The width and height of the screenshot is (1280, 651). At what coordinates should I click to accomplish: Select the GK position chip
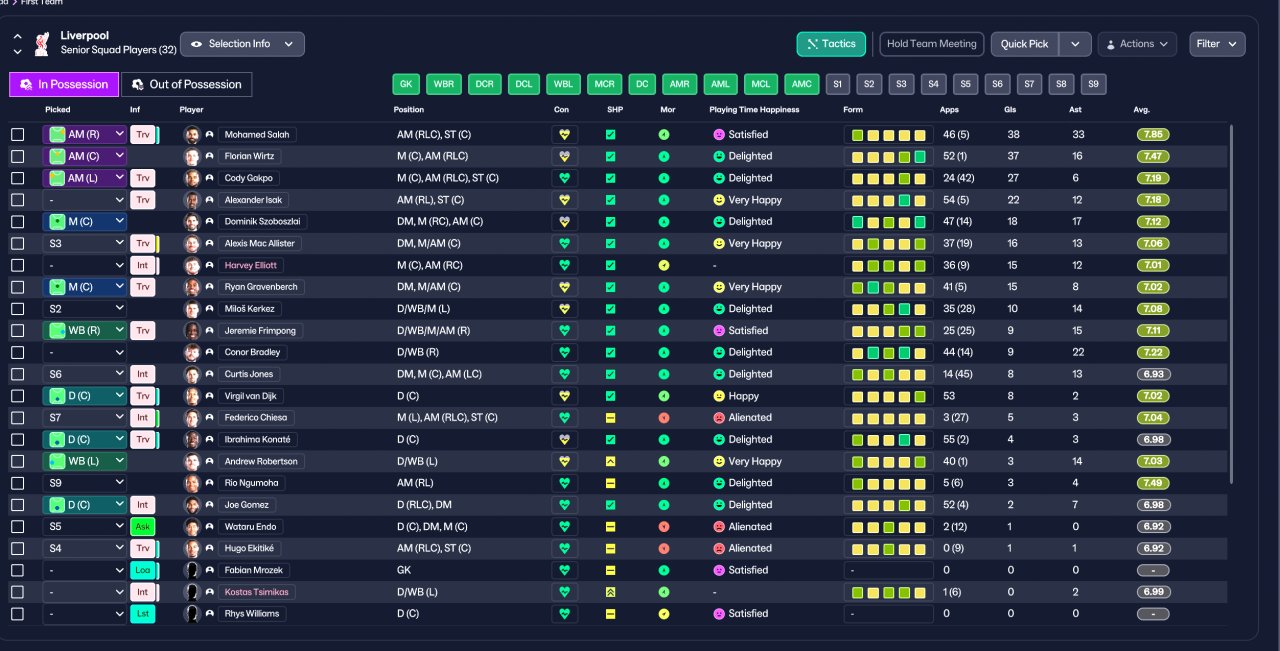pos(406,84)
